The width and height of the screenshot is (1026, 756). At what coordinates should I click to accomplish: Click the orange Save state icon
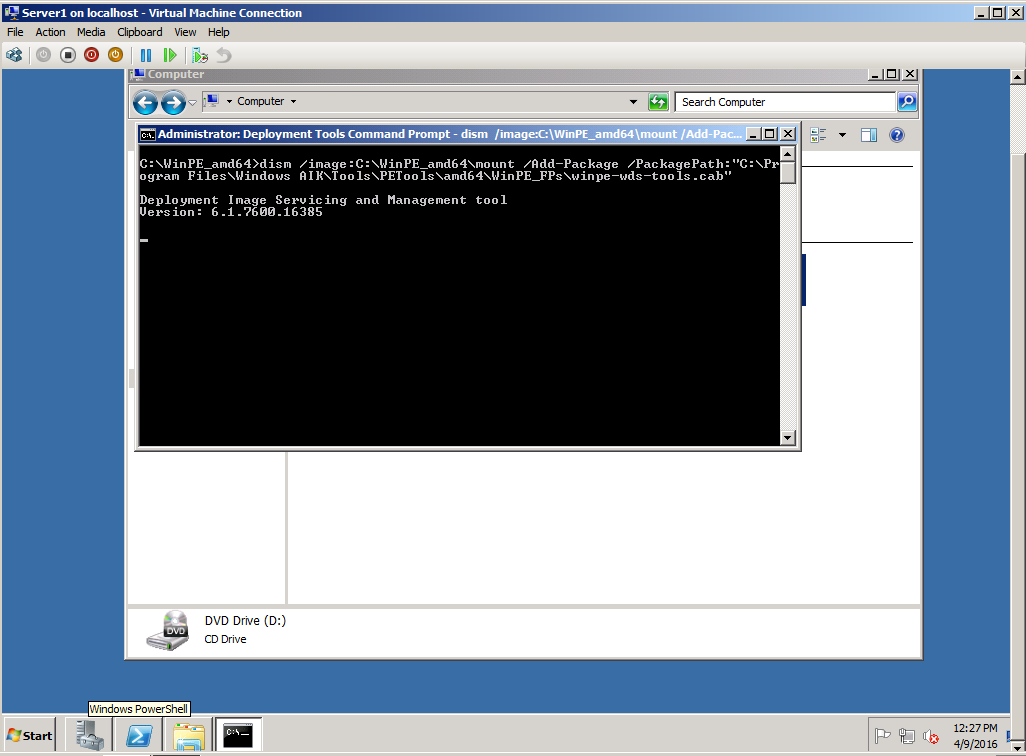coord(115,56)
